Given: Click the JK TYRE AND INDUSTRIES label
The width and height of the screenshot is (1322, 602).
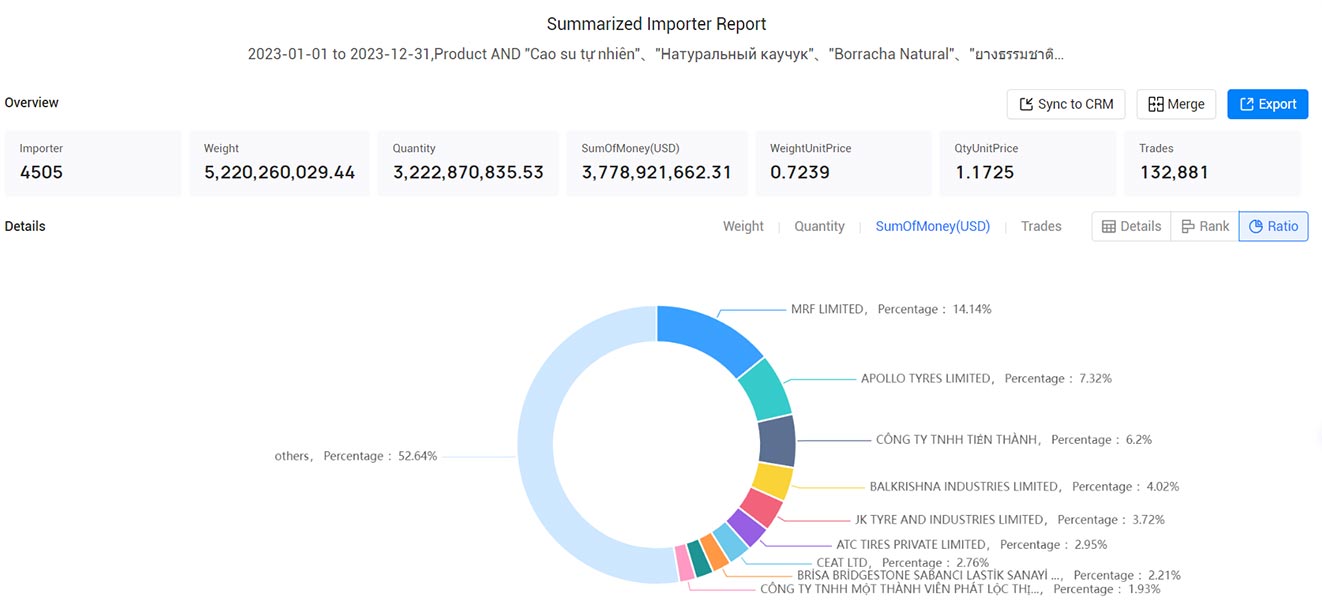Looking at the screenshot, I should tap(1010, 519).
